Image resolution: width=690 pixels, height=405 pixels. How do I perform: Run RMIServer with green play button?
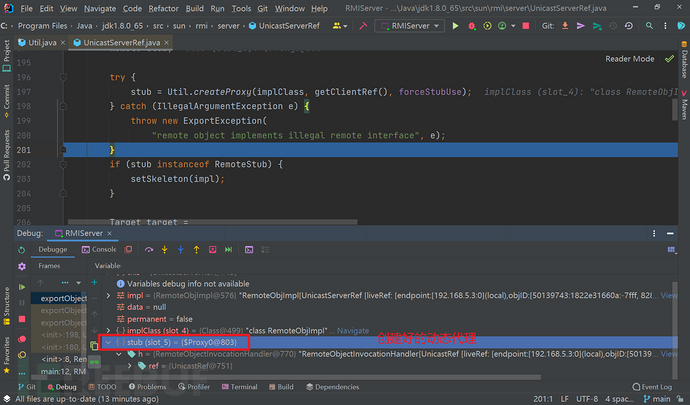455,26
